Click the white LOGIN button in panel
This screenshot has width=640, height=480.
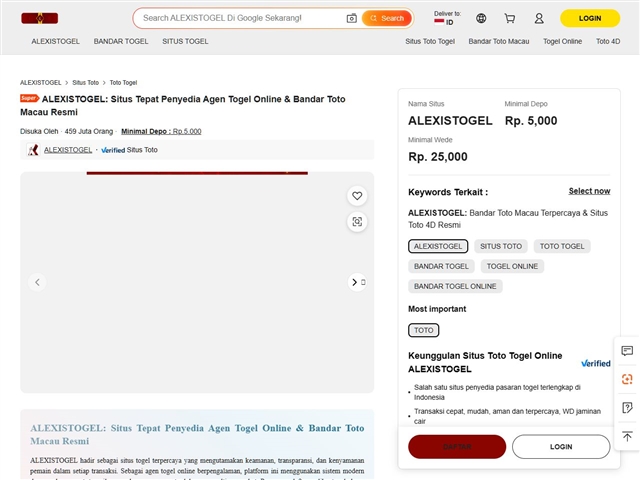click(561, 447)
